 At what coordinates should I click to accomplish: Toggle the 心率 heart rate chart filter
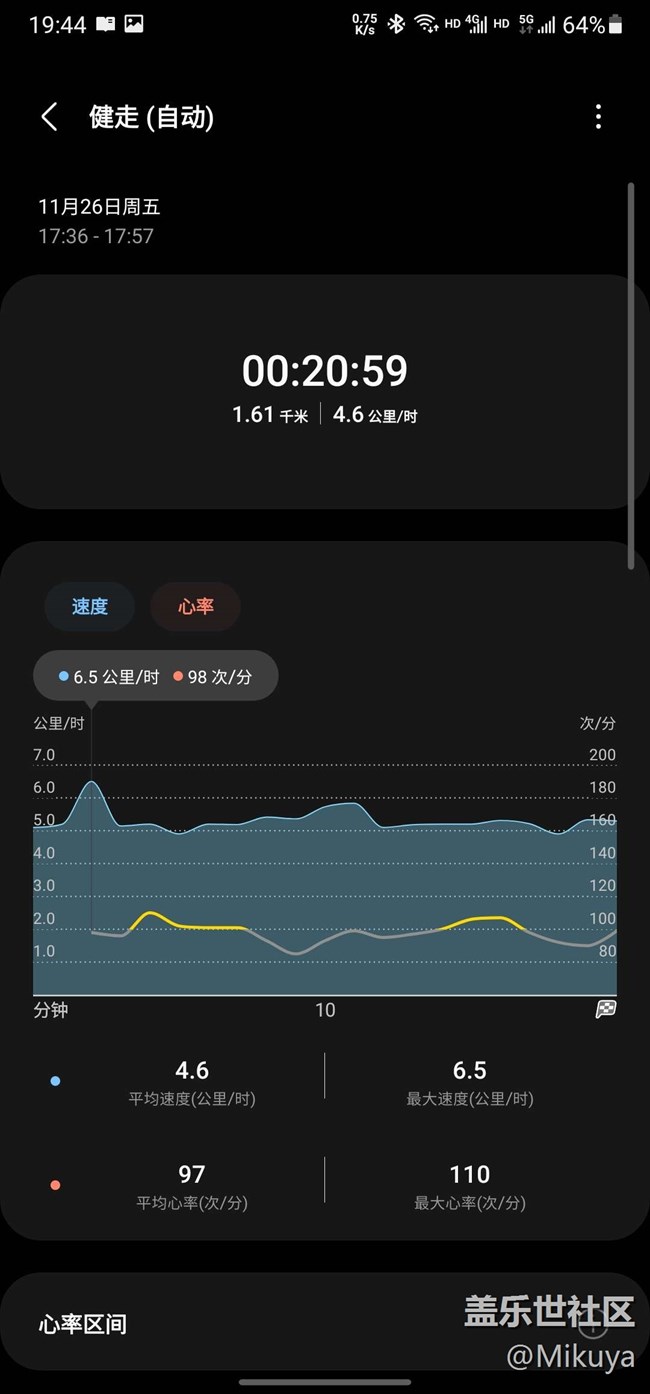pyautogui.click(x=195, y=606)
